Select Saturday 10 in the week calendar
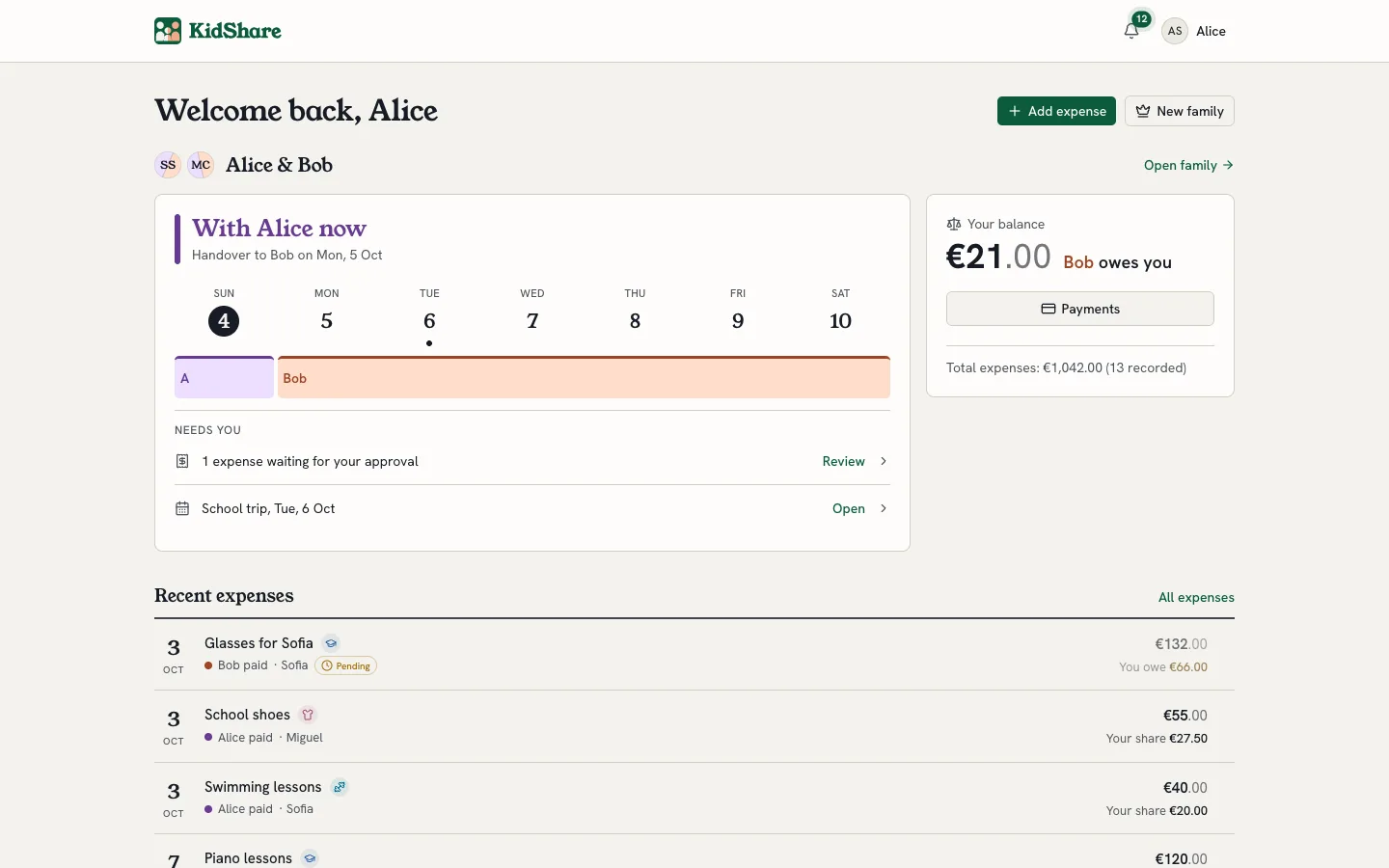 coord(841,320)
